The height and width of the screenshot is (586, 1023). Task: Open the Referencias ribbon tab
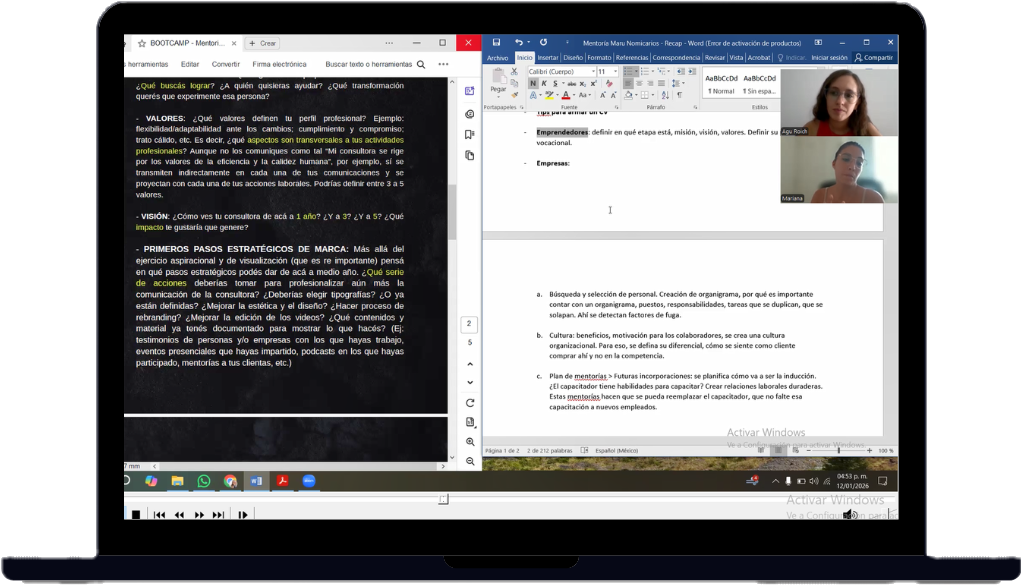click(632, 58)
